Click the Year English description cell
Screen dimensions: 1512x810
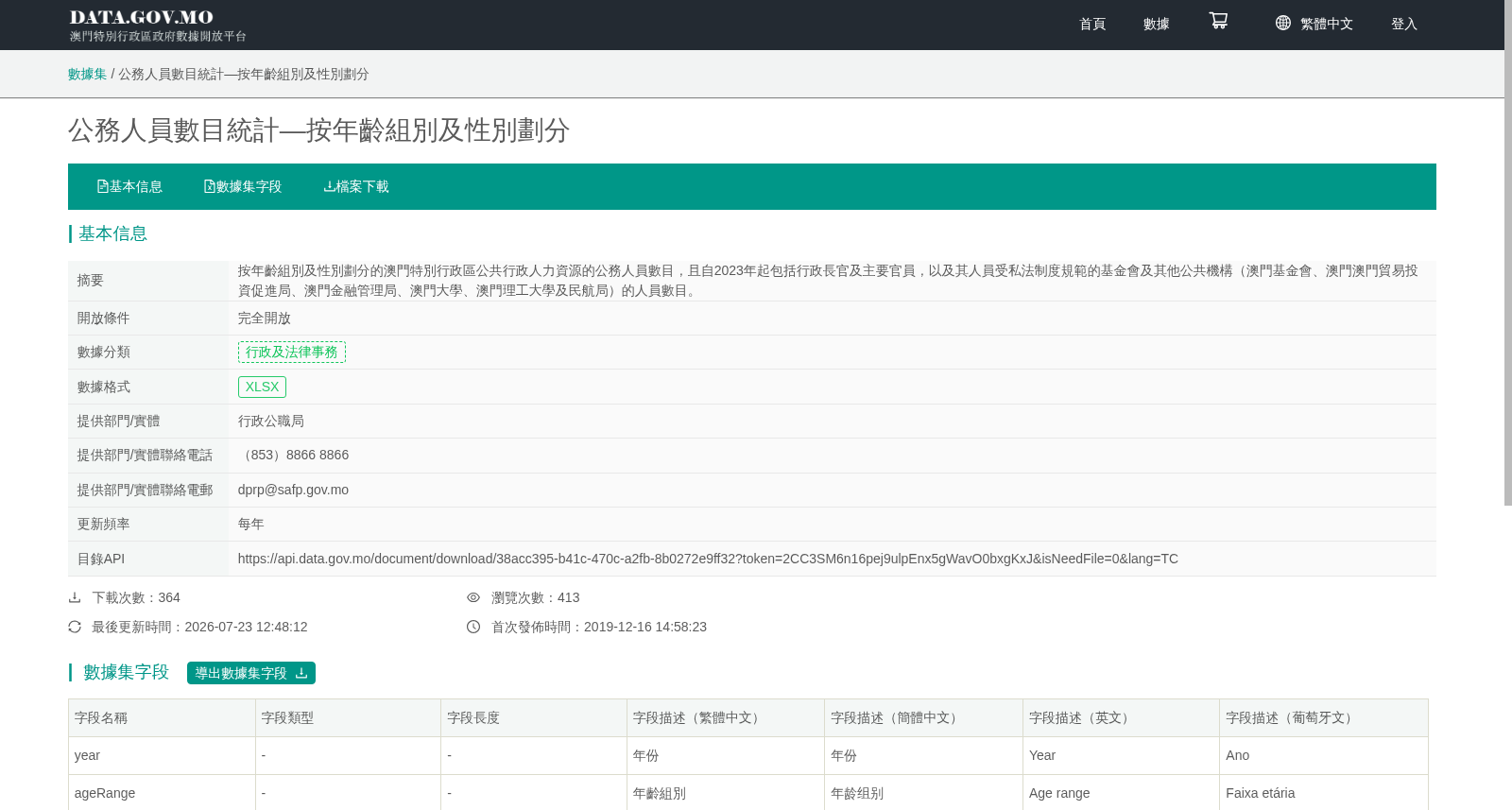pos(1121,755)
